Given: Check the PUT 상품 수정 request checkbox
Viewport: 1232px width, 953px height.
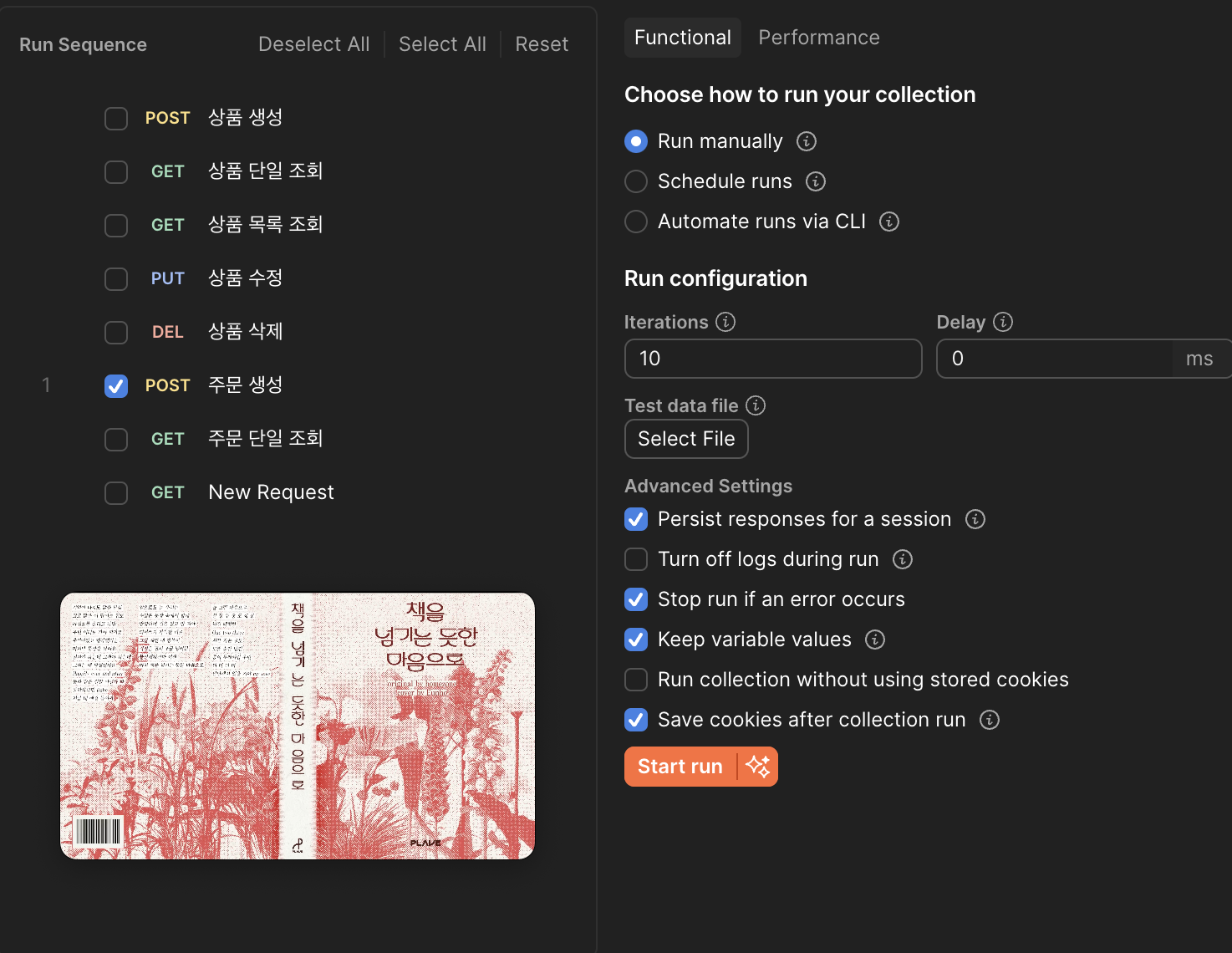Looking at the screenshot, I should click(116, 279).
